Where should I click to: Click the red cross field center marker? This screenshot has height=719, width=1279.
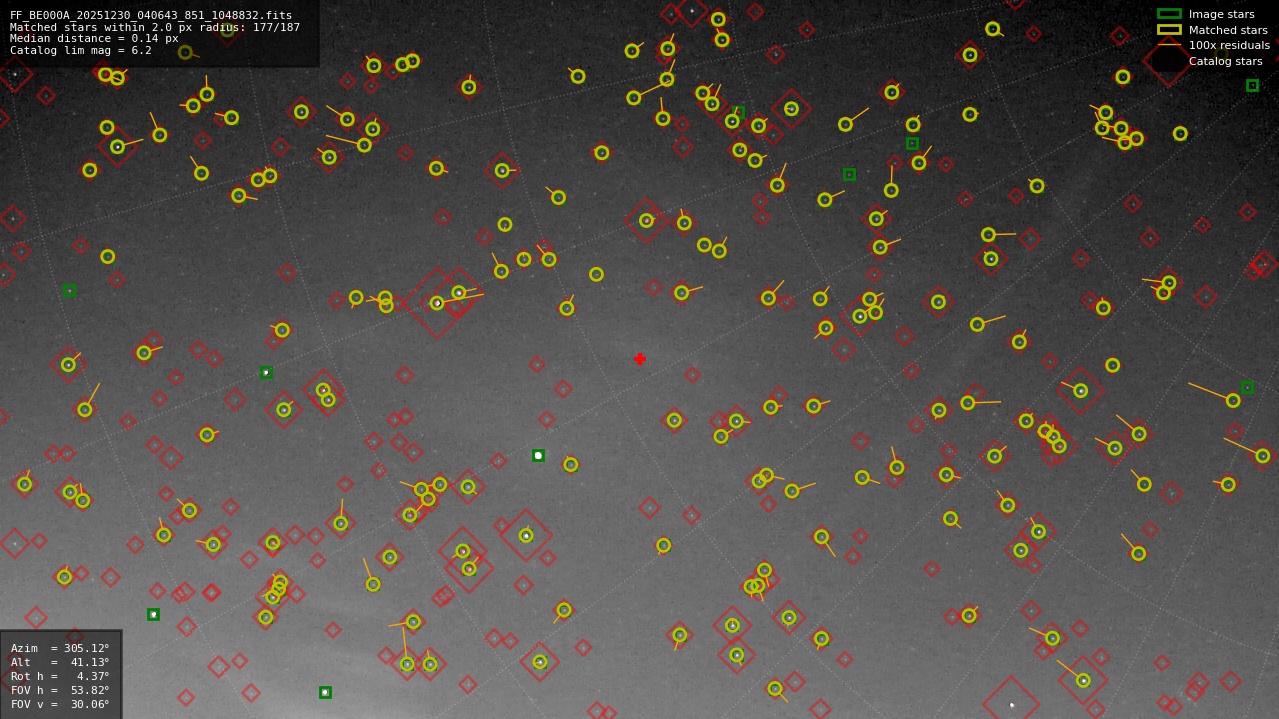640,359
